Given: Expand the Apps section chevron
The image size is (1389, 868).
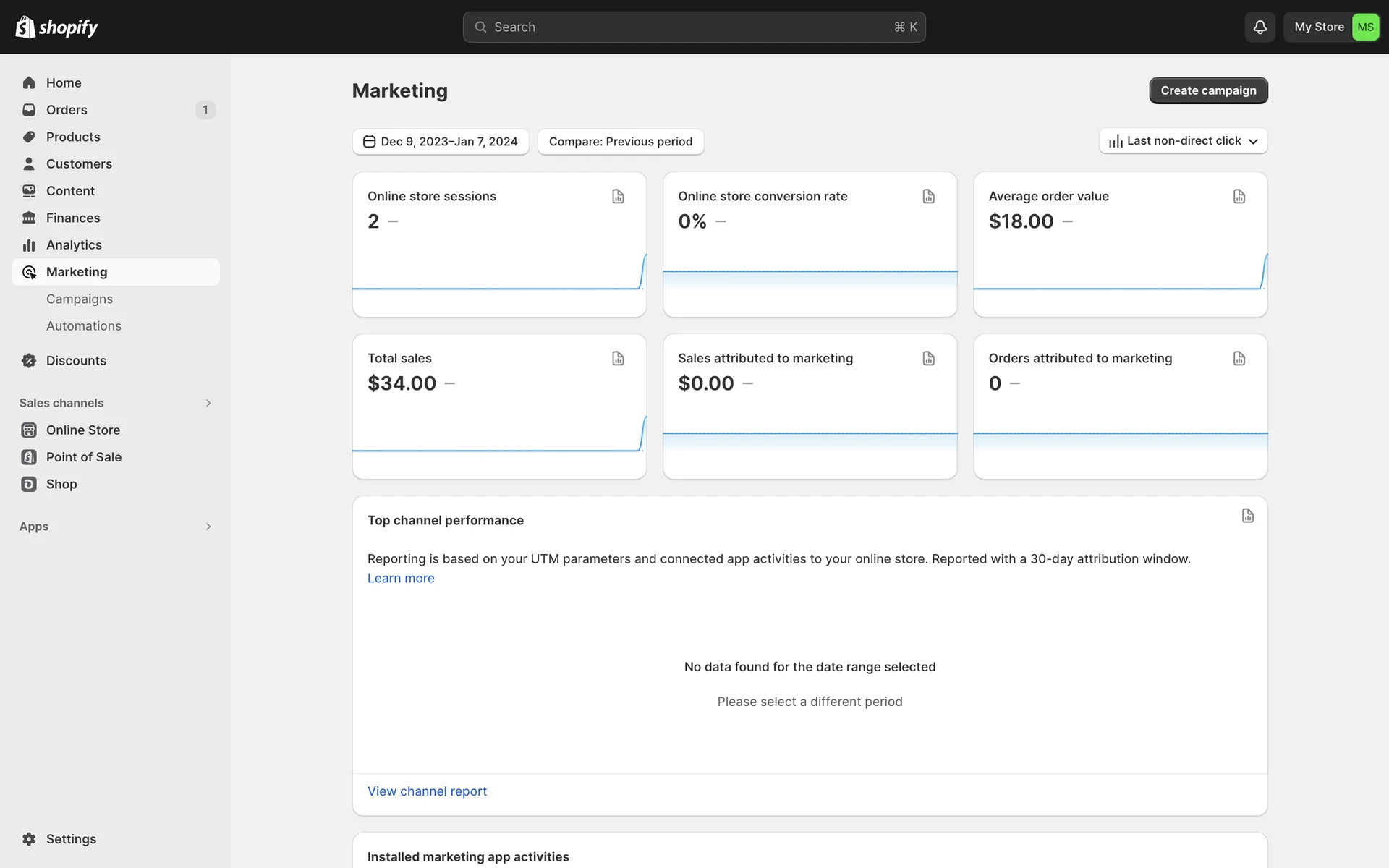Looking at the screenshot, I should (x=208, y=527).
